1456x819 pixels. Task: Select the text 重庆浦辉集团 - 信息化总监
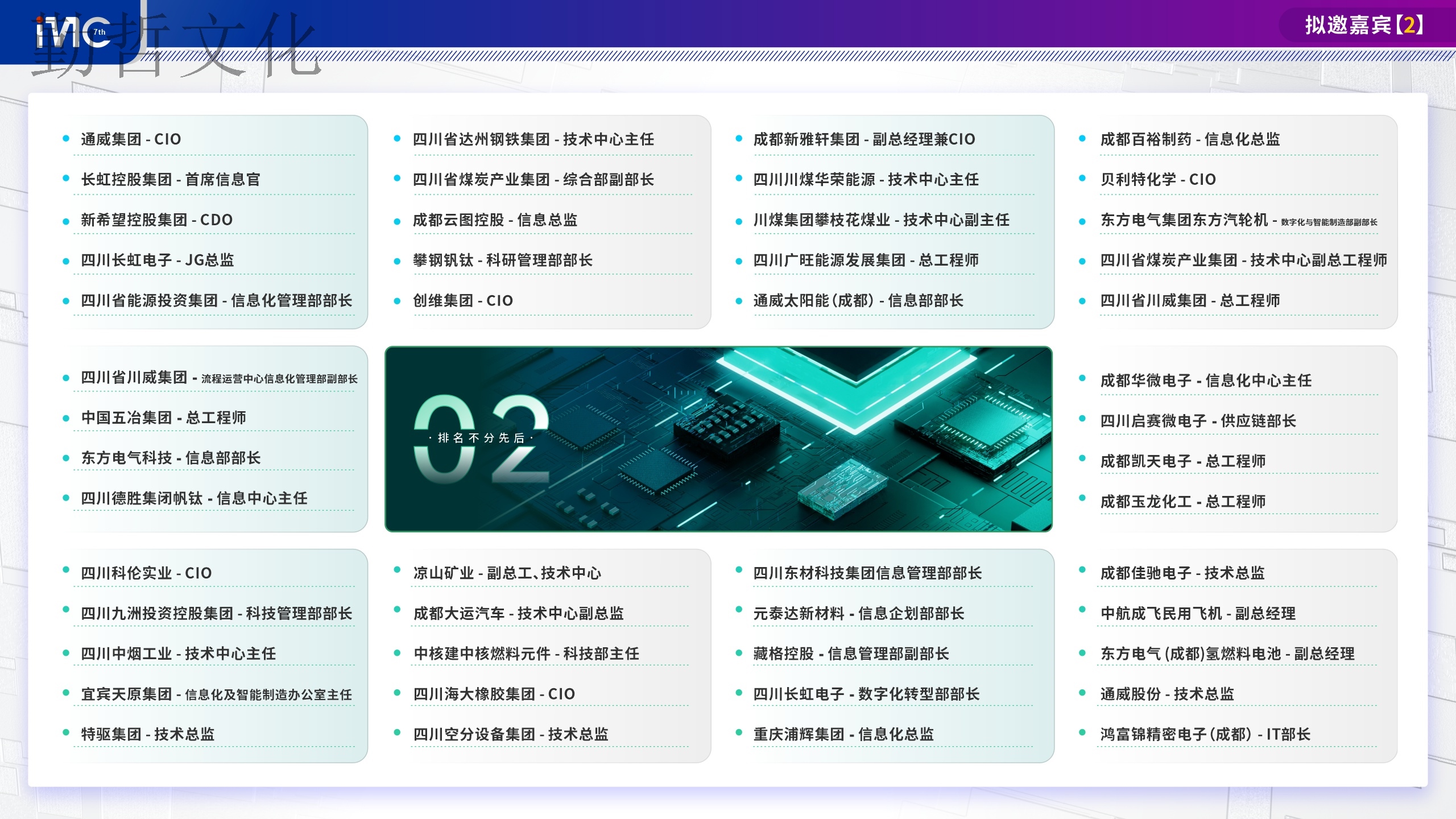(843, 735)
